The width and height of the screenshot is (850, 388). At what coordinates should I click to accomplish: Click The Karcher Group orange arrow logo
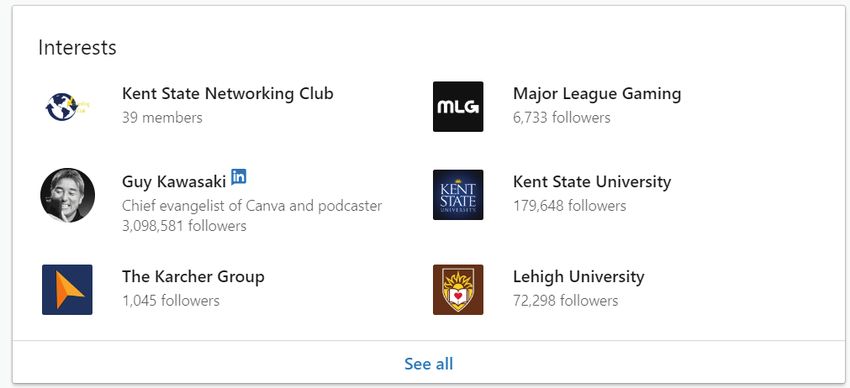(67, 290)
